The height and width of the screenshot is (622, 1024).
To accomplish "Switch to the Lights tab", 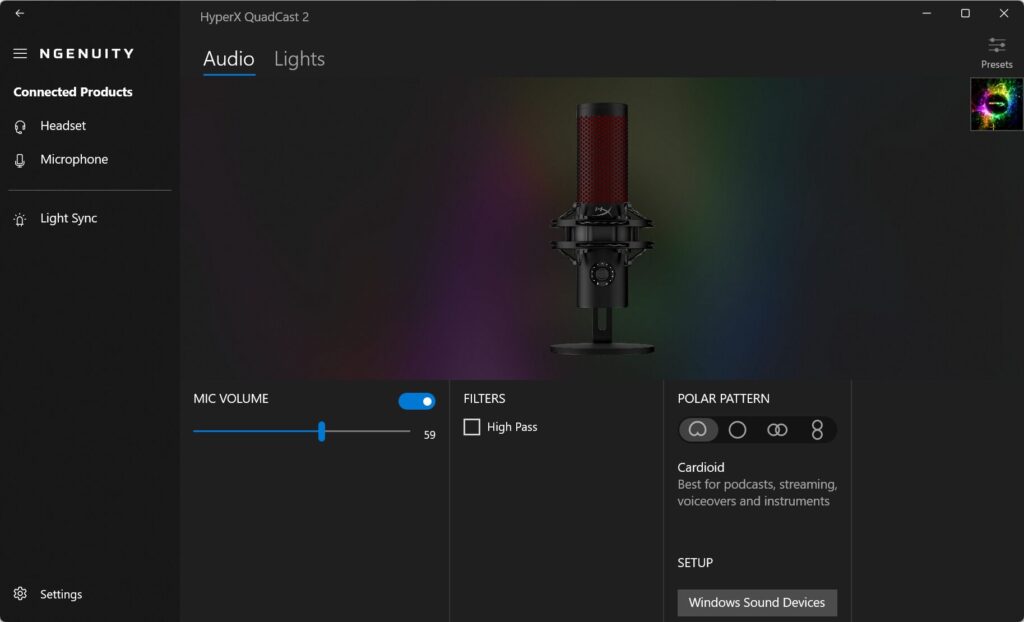I will tap(299, 59).
